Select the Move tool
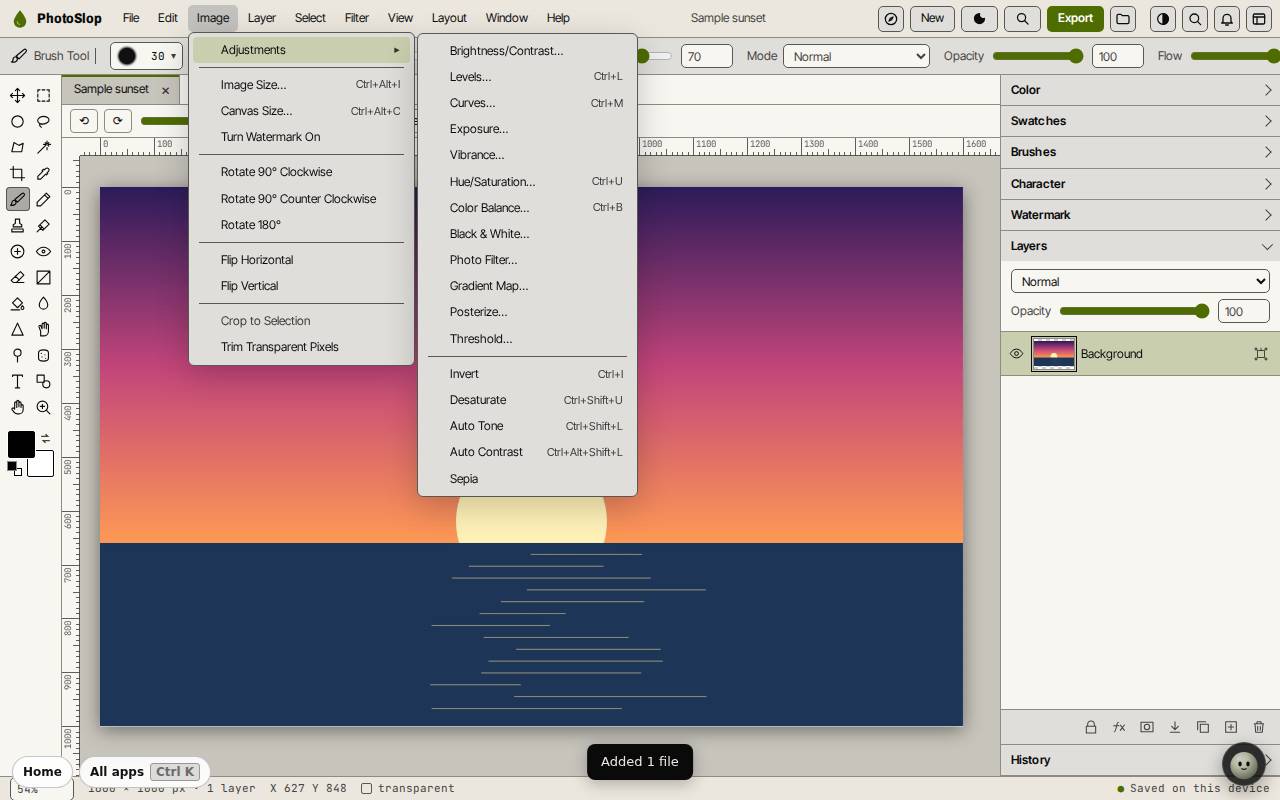Image resolution: width=1280 pixels, height=800 pixels. point(17,95)
